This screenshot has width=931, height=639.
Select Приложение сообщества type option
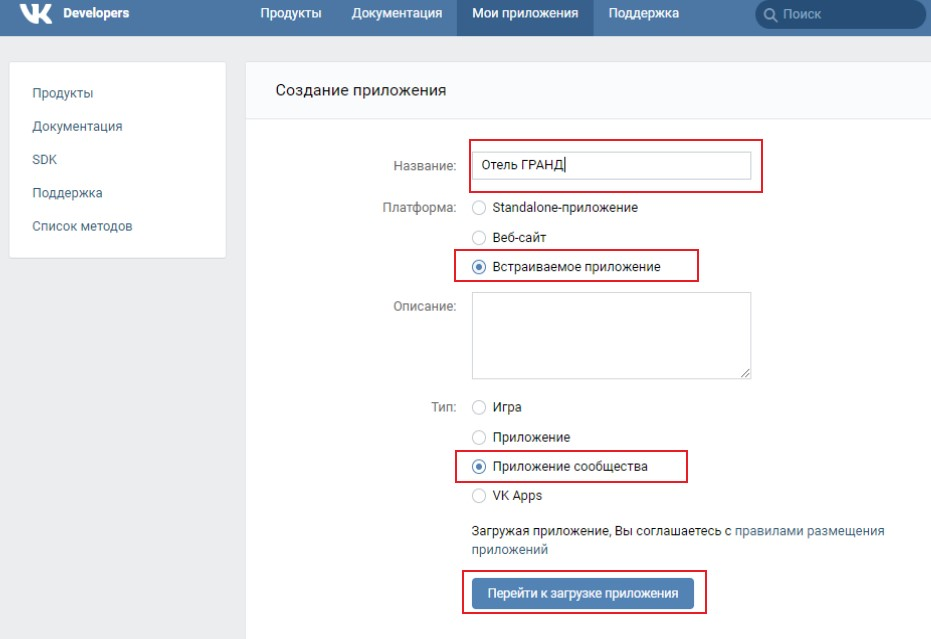[x=479, y=467]
